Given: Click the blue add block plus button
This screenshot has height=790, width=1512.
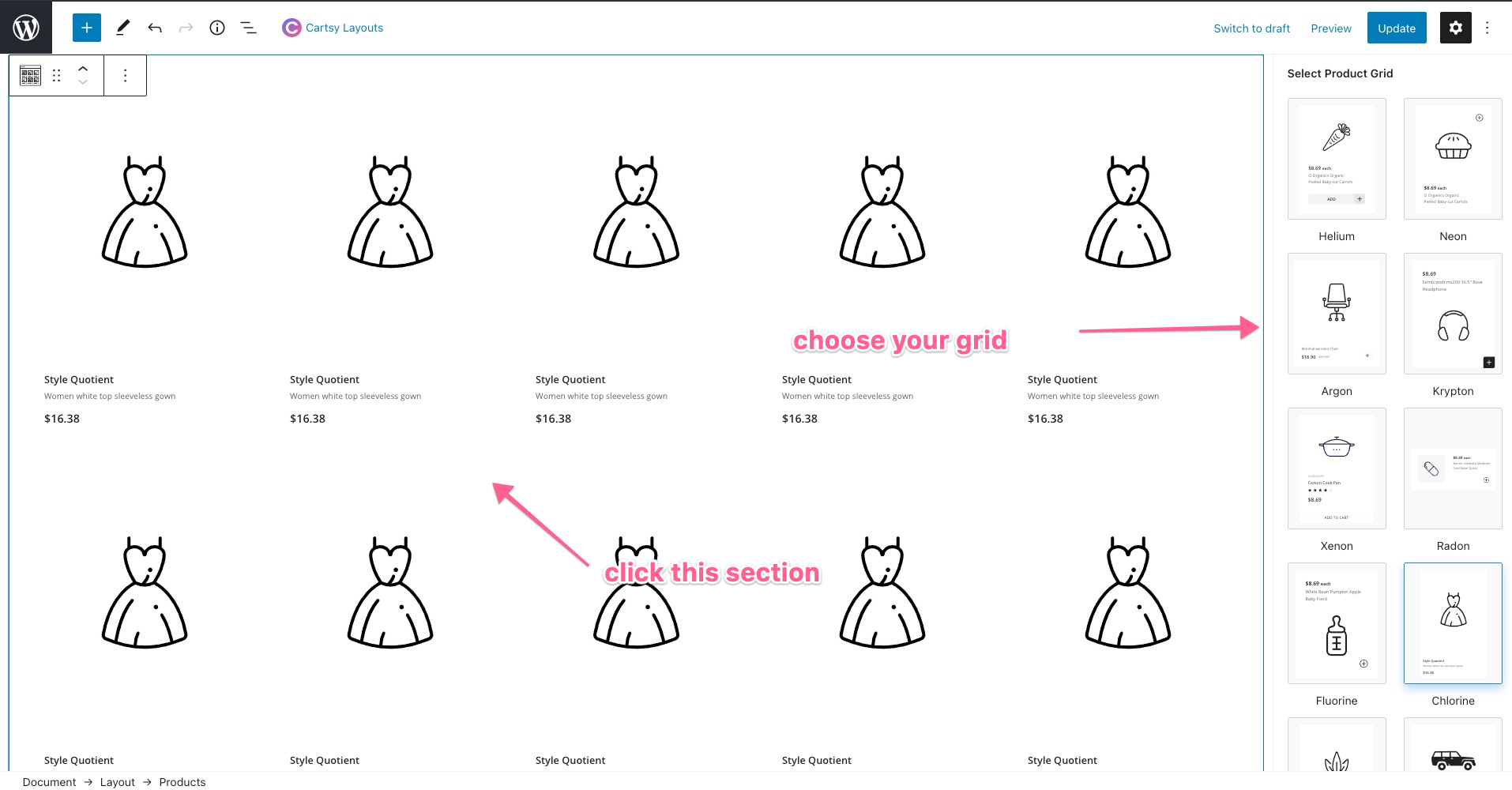Looking at the screenshot, I should [87, 28].
